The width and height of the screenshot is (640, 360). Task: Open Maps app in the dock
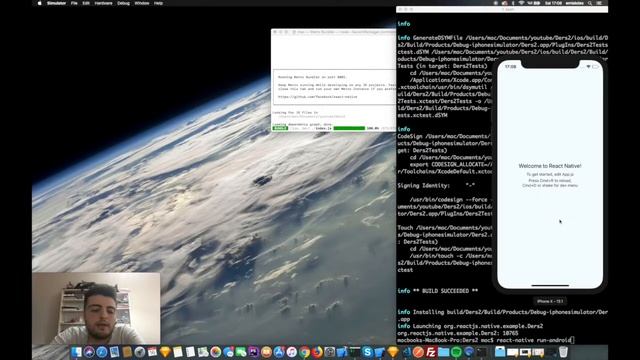(x=203, y=352)
